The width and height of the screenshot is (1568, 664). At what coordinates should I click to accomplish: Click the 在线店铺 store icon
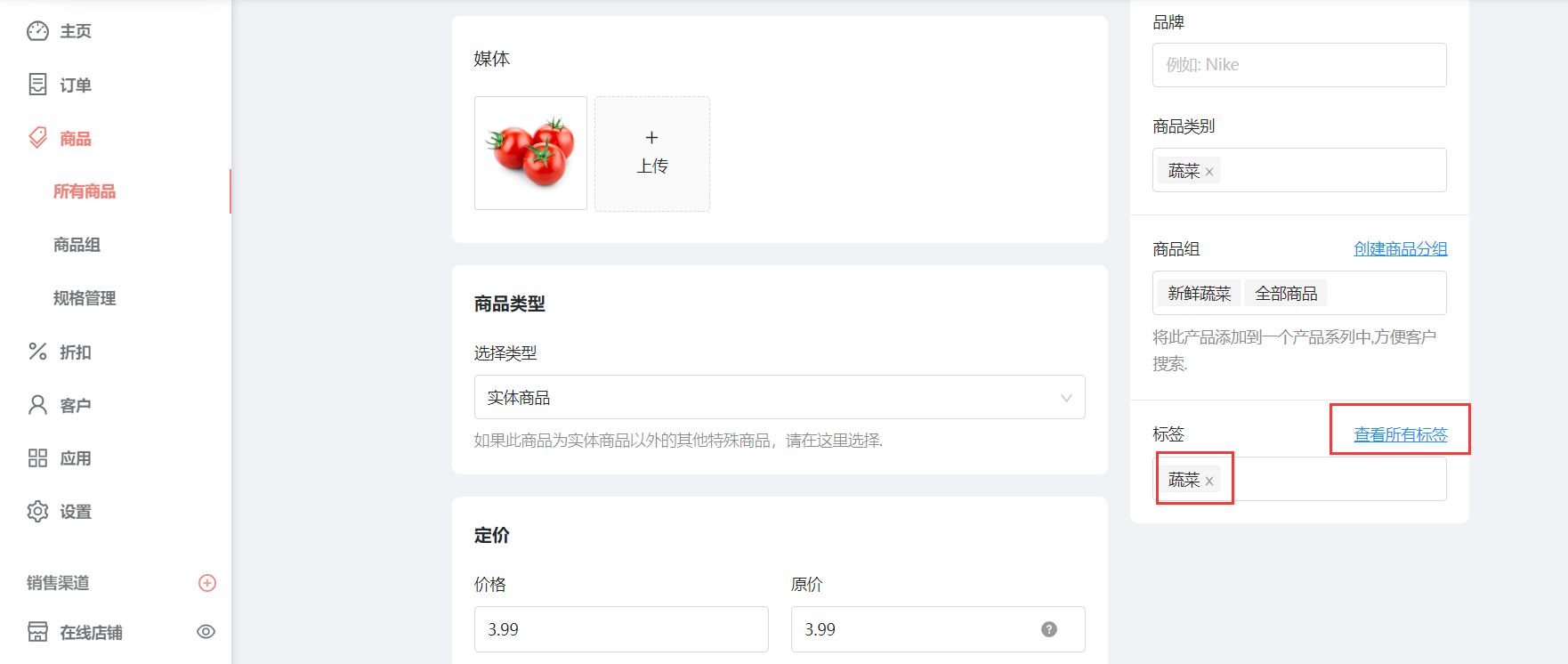click(37, 632)
